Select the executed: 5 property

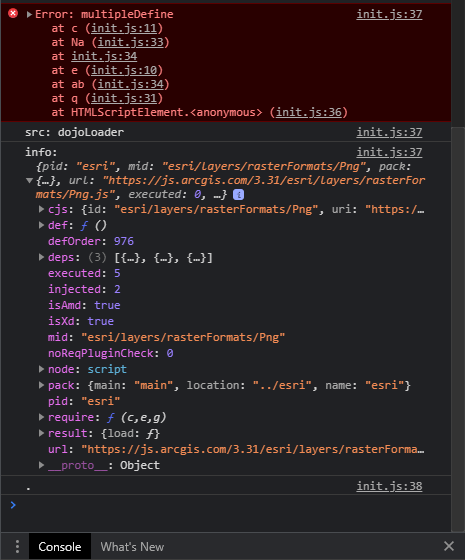click(x=84, y=273)
